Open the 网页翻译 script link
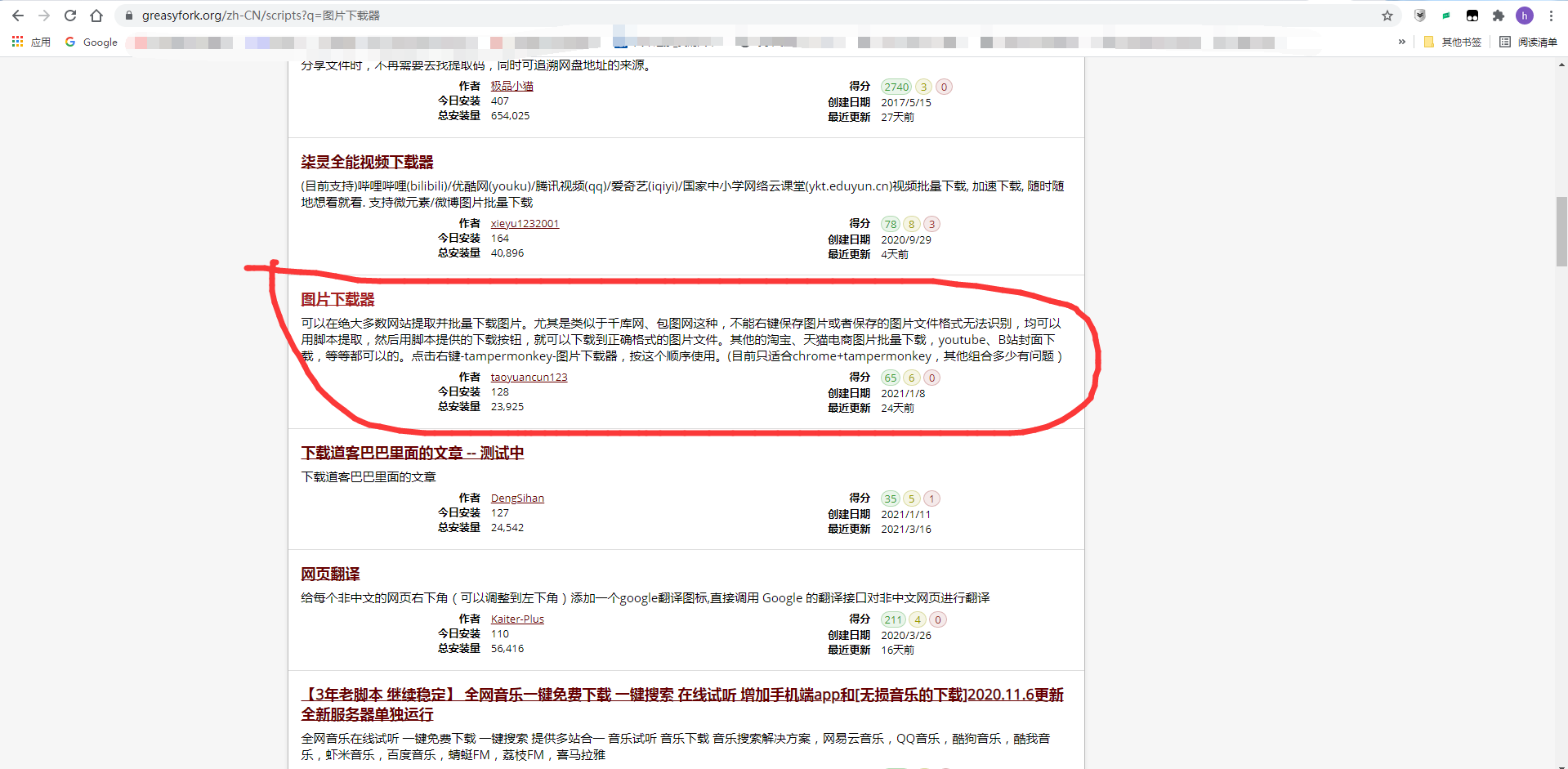Image resolution: width=1568 pixels, height=769 pixels. [330, 574]
